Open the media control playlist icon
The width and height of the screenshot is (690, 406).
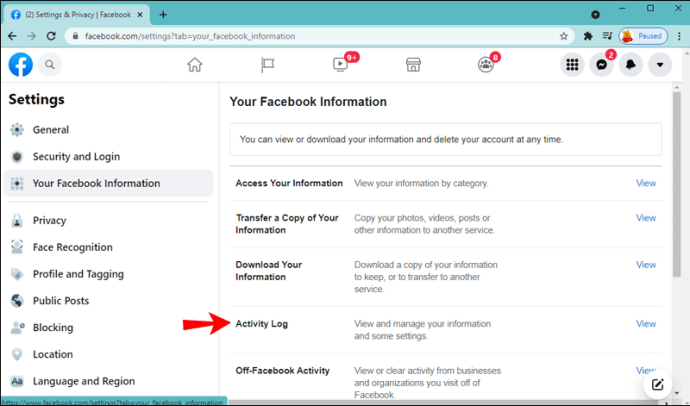coord(607,36)
